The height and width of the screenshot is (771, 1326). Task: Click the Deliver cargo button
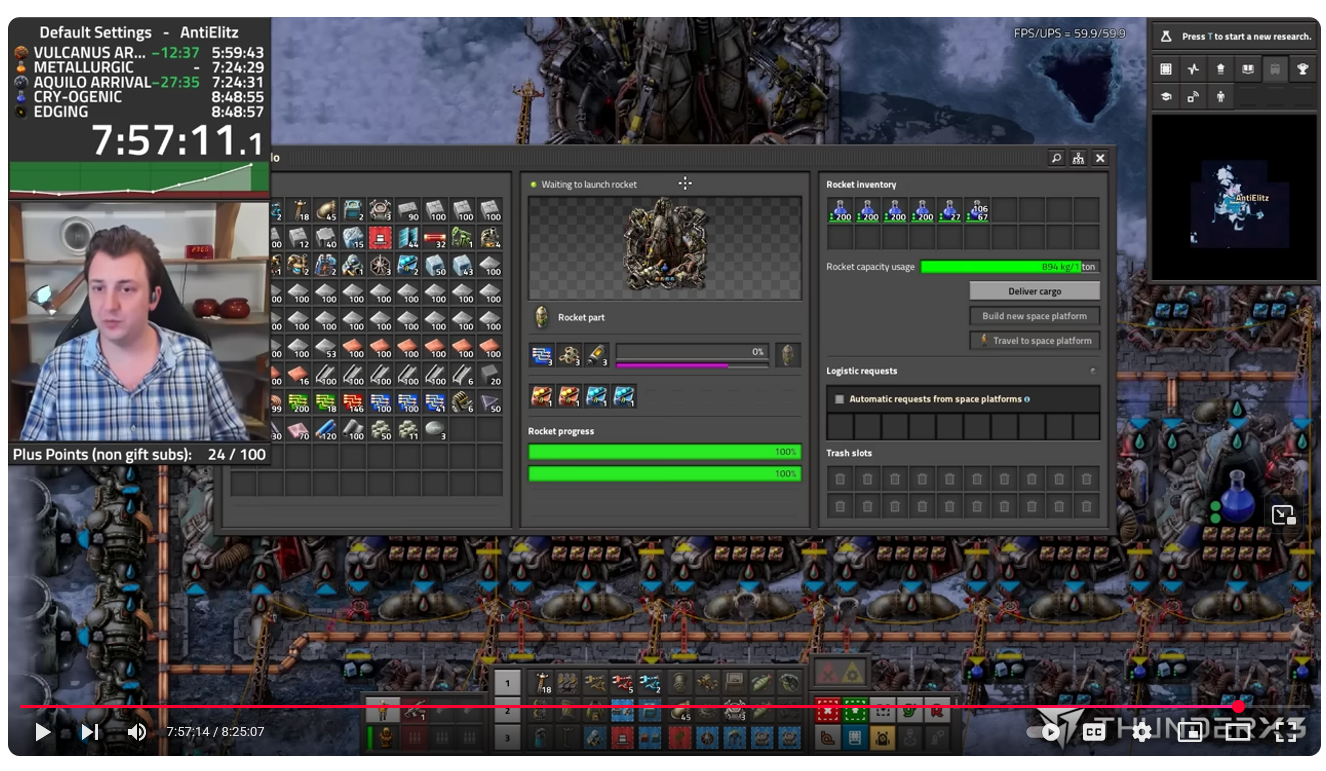pos(1034,291)
